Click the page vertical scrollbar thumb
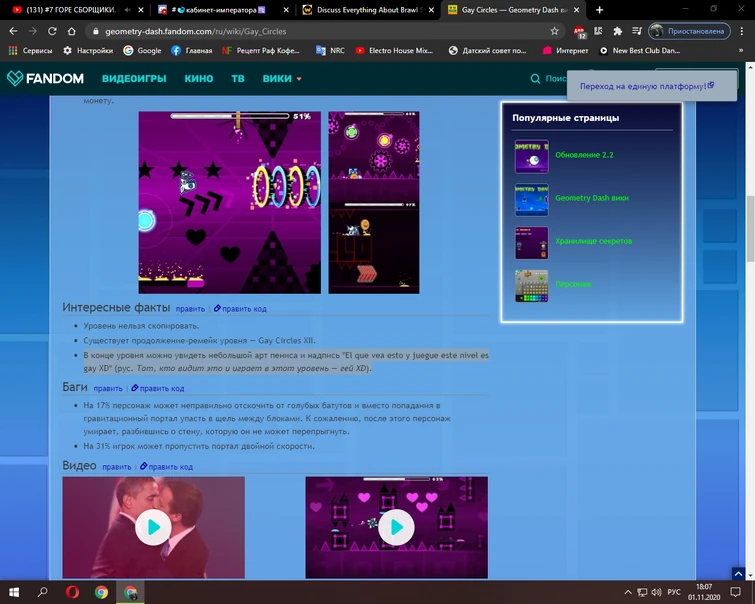Image resolution: width=755 pixels, height=604 pixels. click(750, 229)
